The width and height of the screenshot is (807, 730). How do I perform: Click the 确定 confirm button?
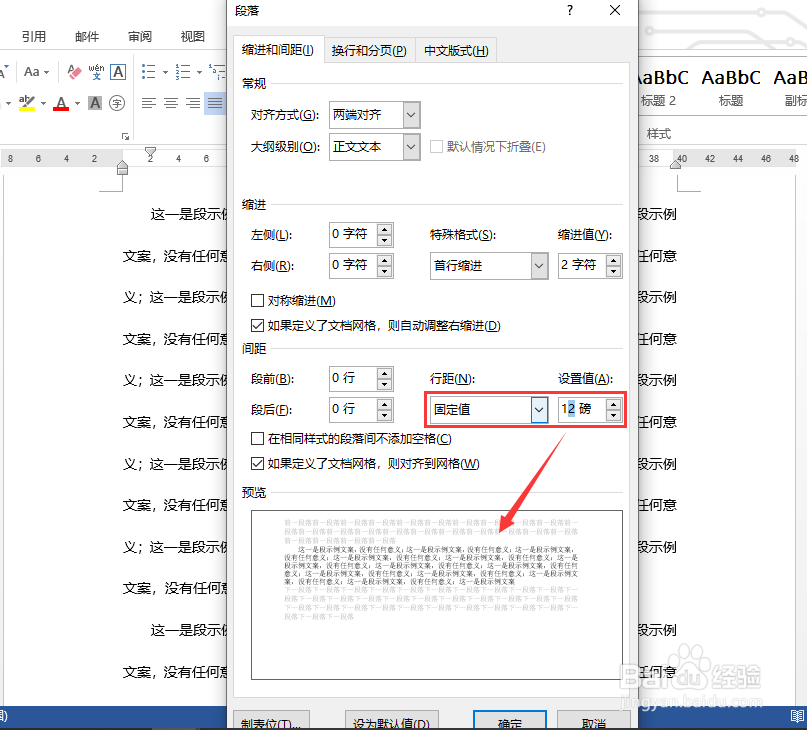(x=510, y=722)
